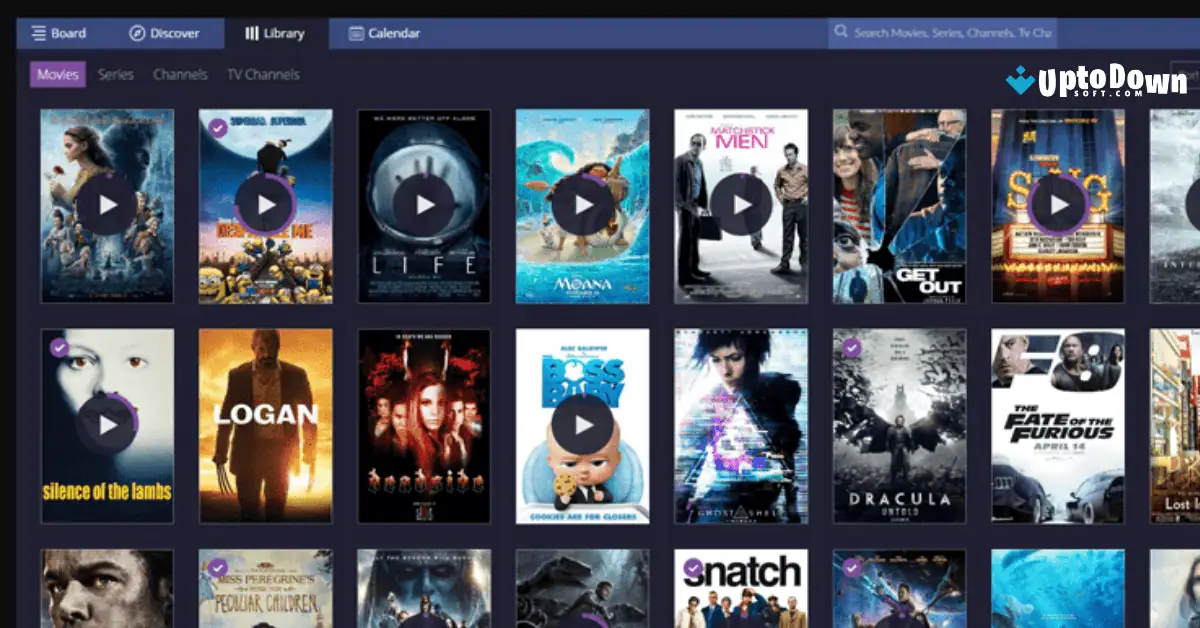Screen dimensions: 1200x628
Task: Click the Discover compass icon
Action: [137, 32]
